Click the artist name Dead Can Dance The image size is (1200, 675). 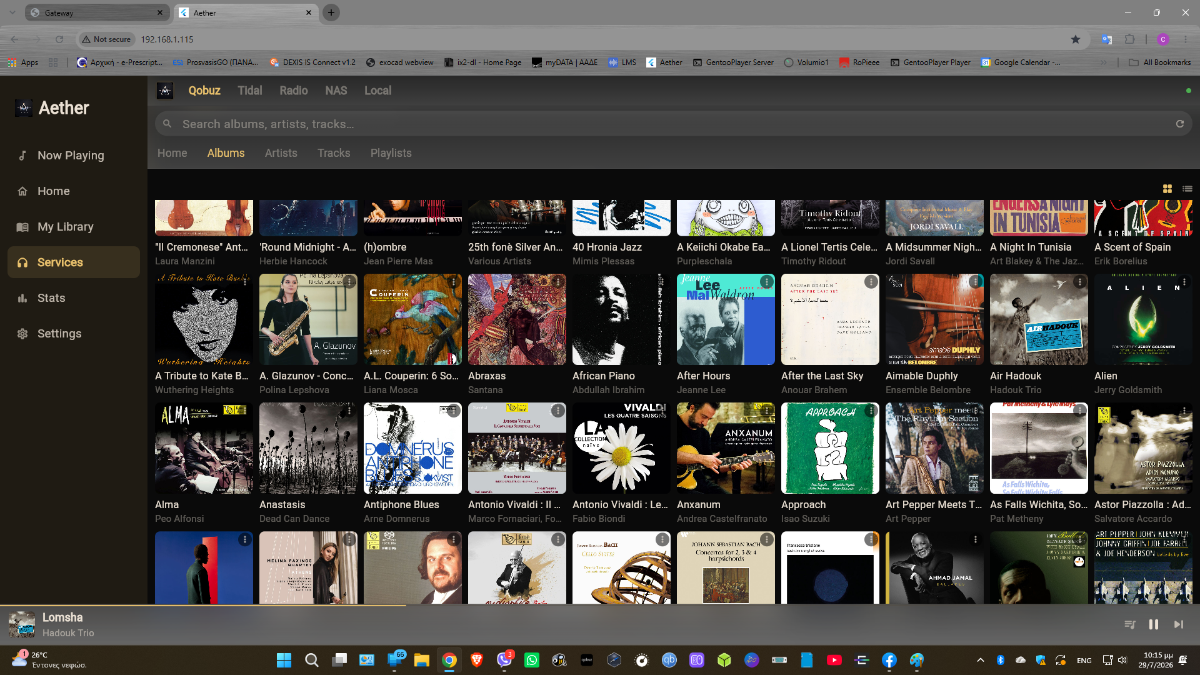coord(294,519)
